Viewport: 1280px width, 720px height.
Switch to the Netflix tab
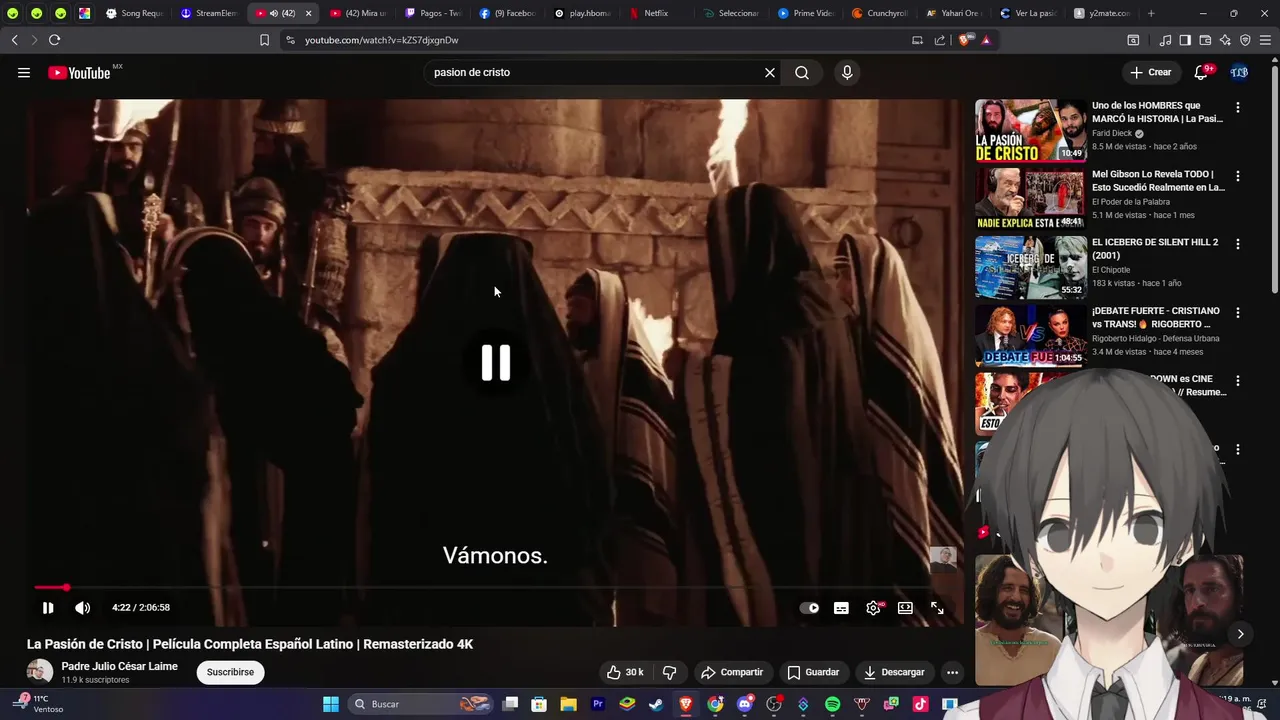click(x=656, y=13)
